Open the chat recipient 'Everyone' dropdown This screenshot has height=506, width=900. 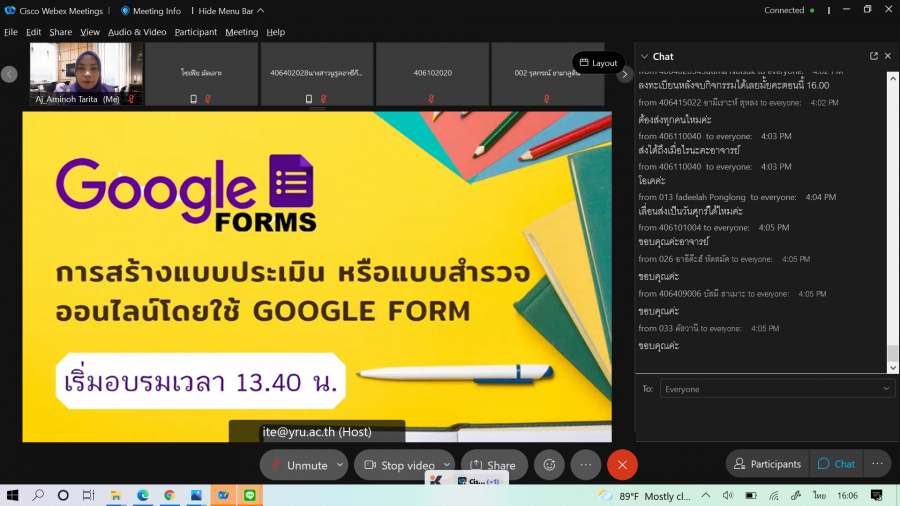[x=776, y=389]
